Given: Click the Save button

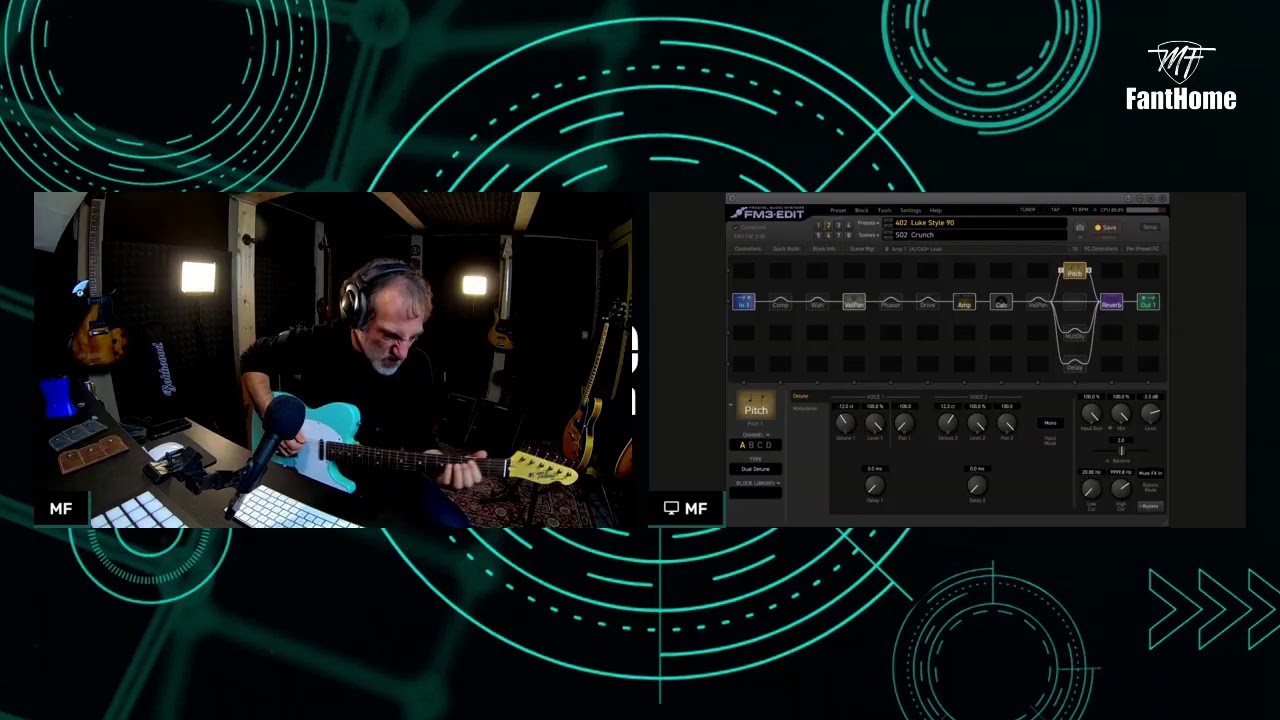Looking at the screenshot, I should 1106,228.
